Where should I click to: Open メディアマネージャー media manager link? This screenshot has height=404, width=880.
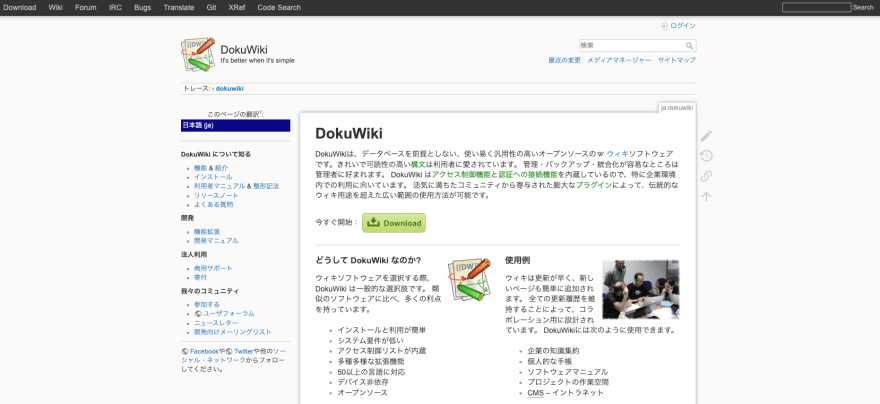[619, 60]
